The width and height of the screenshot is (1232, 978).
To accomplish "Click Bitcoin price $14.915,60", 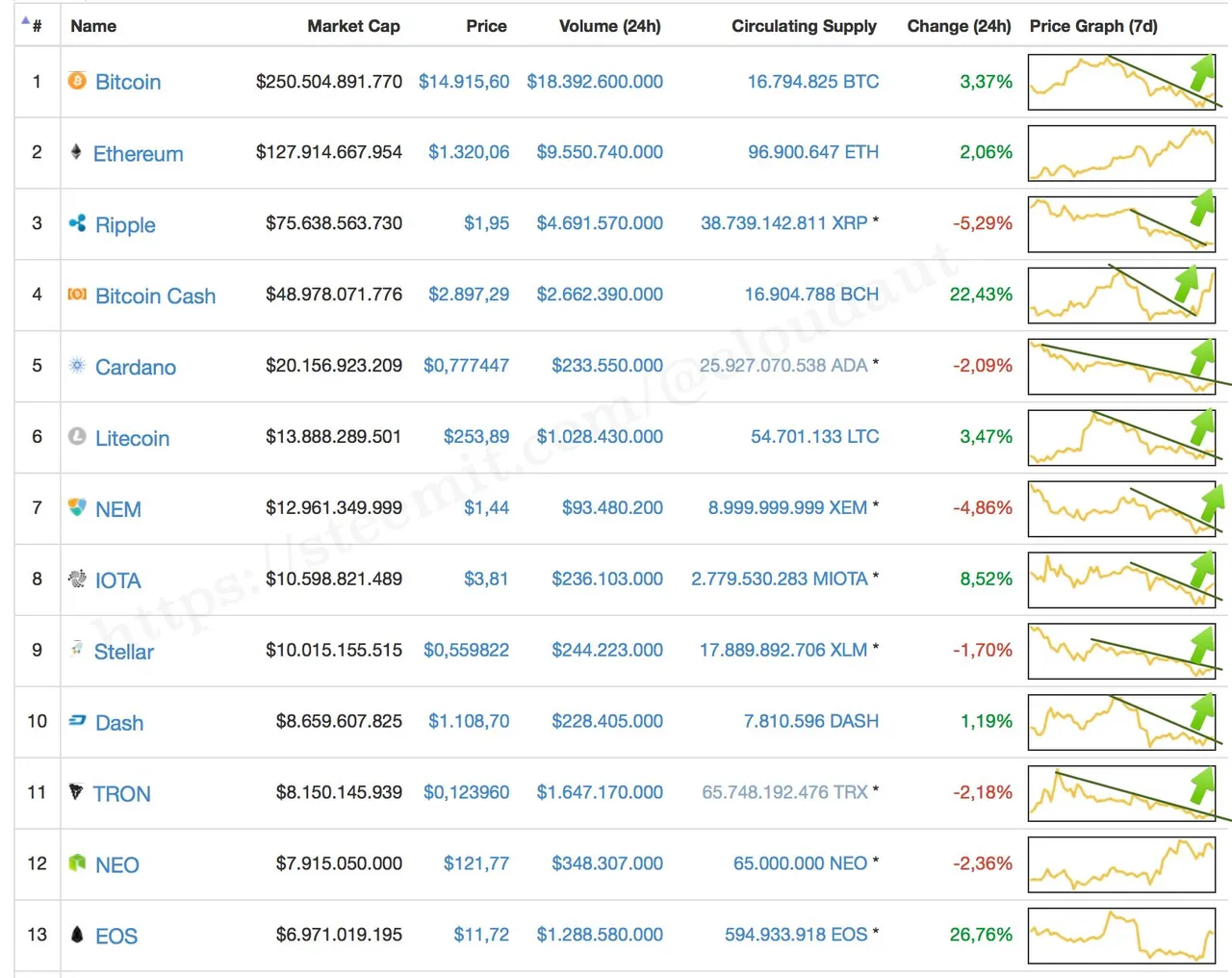I will click(464, 82).
